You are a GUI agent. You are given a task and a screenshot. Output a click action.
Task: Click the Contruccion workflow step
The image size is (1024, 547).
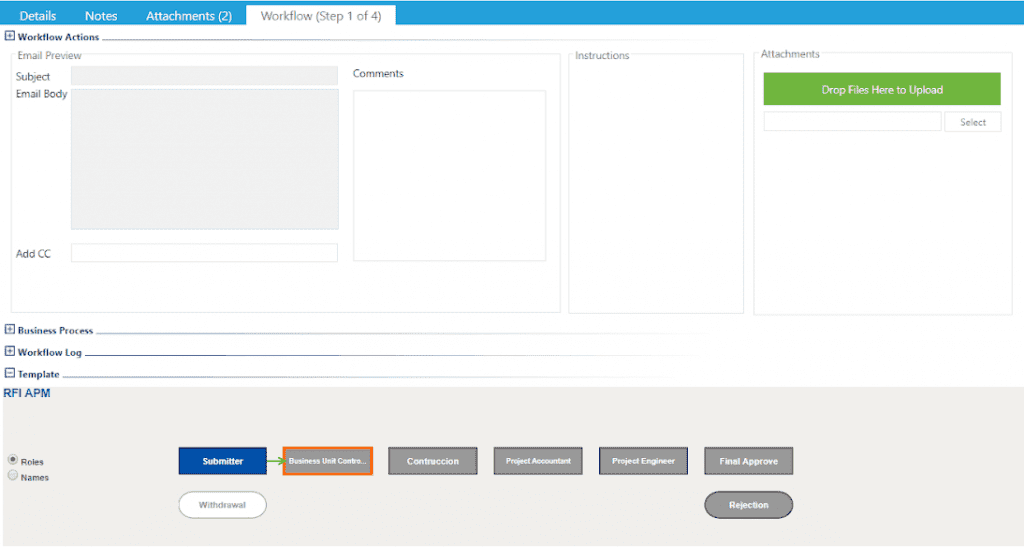433,461
